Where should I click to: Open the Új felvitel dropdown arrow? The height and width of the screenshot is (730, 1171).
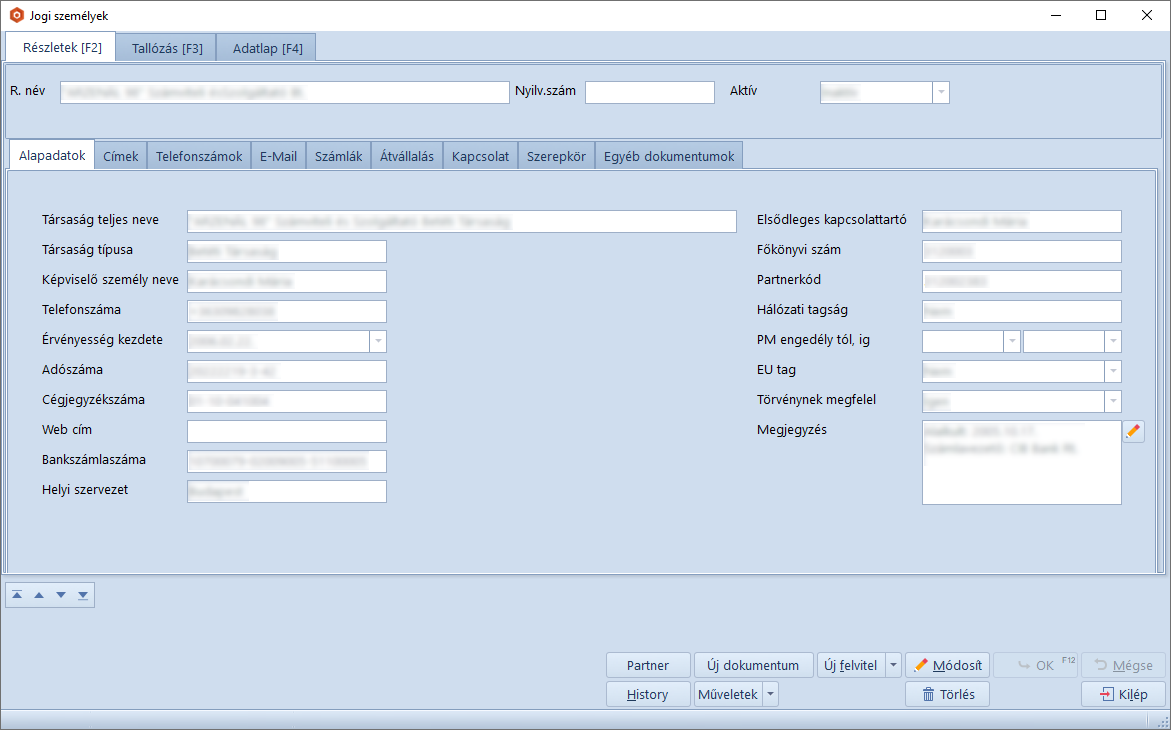(x=893, y=665)
